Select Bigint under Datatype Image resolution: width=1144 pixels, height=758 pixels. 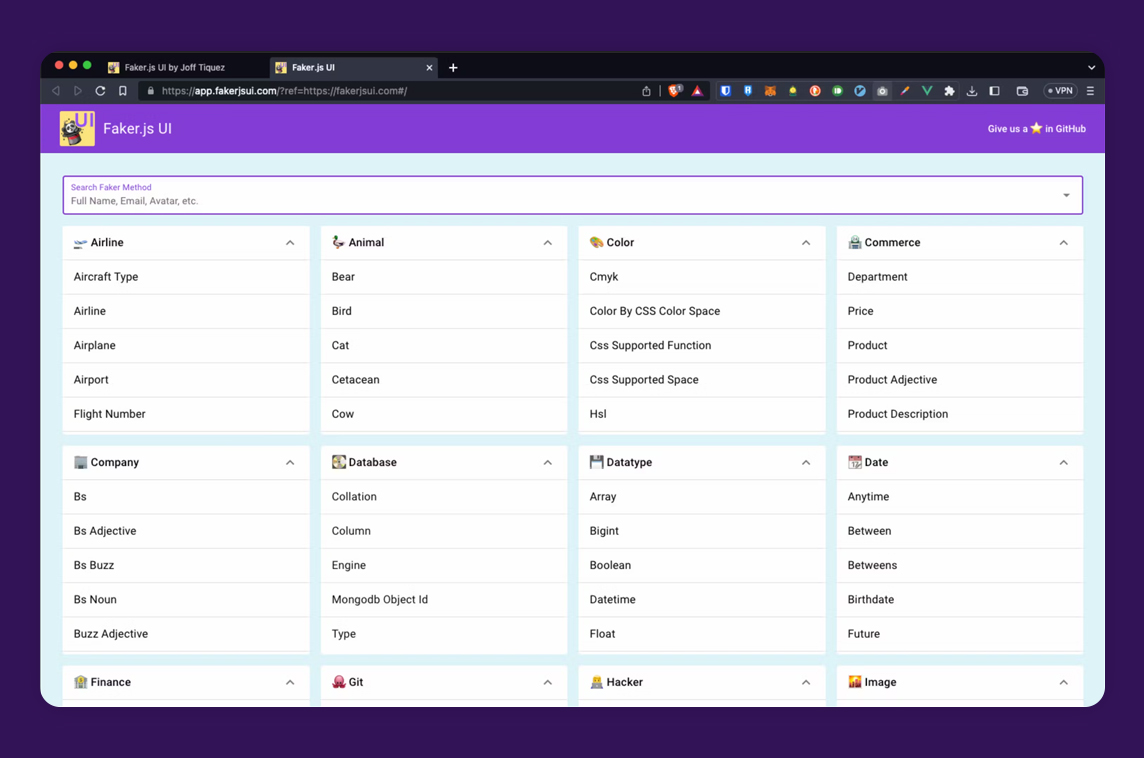[x=702, y=530]
